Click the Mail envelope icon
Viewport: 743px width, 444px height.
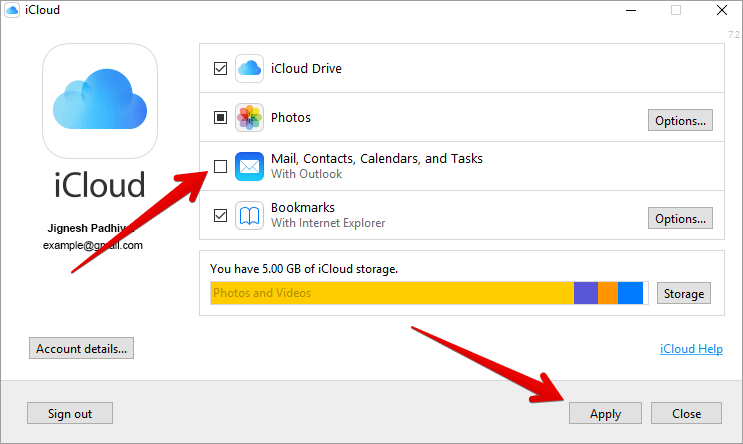tap(249, 166)
